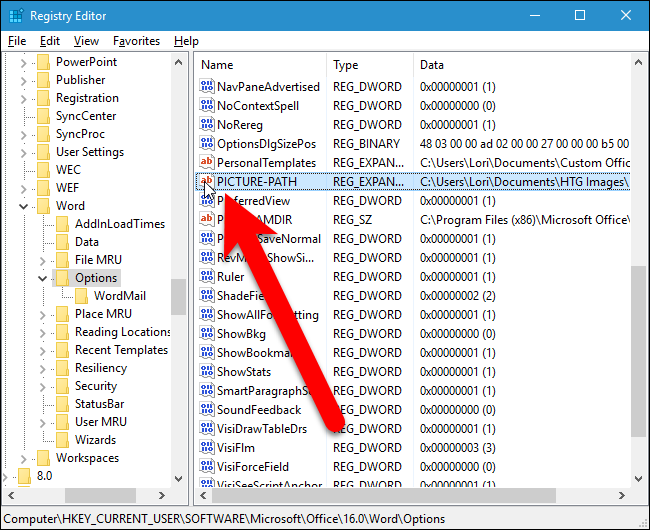Select the Recent Templates key

click(x=121, y=350)
